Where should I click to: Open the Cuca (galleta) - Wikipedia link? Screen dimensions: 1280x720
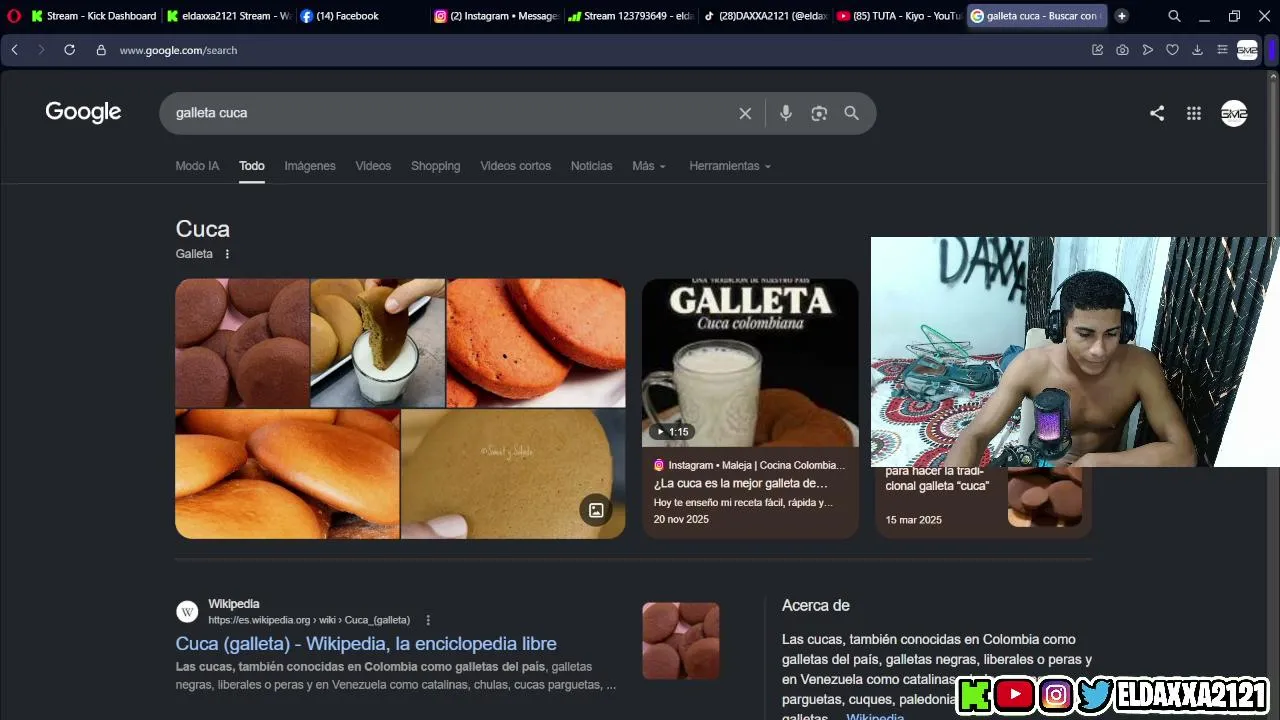366,644
